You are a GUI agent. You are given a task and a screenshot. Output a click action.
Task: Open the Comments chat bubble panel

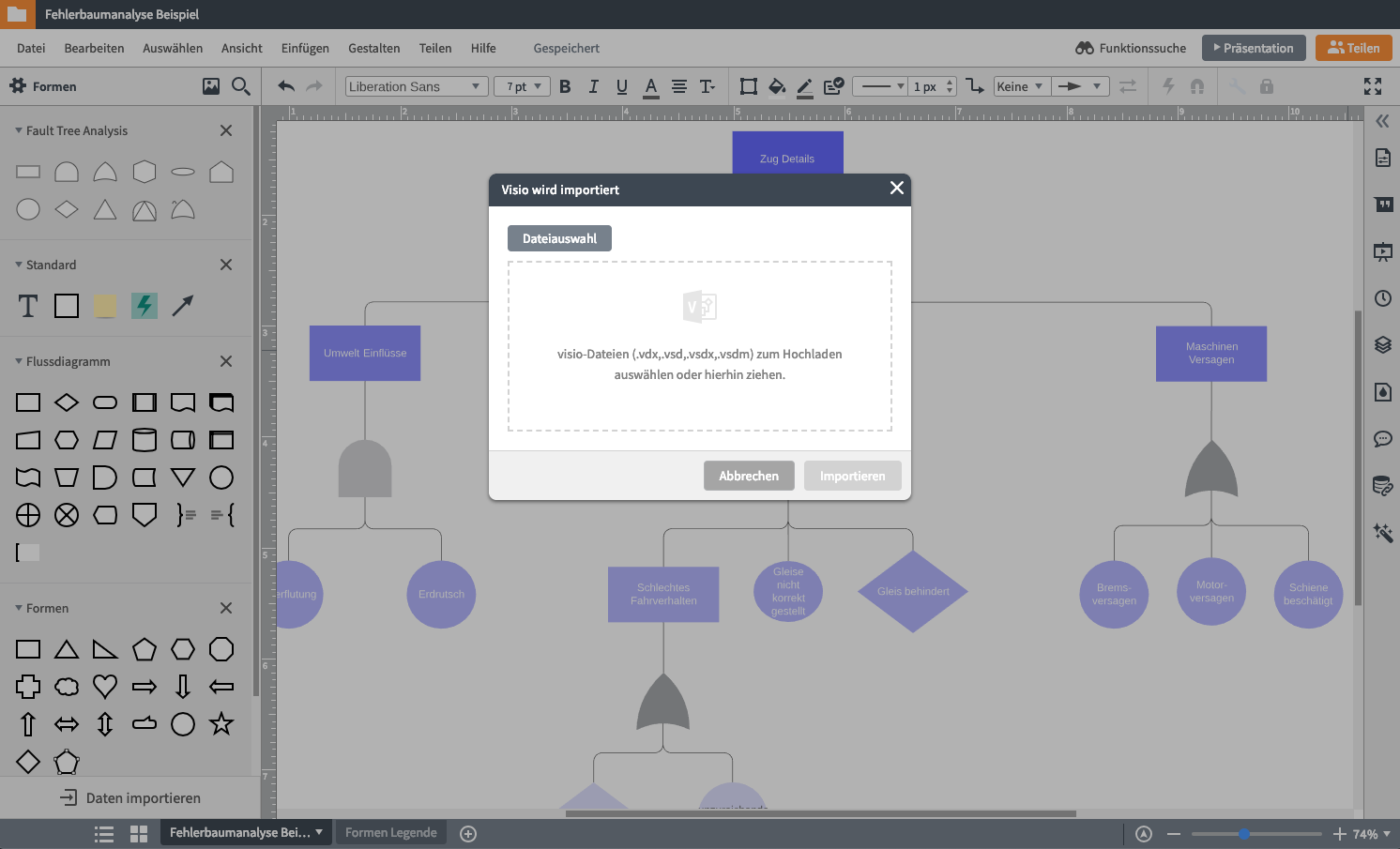coord(1383,439)
